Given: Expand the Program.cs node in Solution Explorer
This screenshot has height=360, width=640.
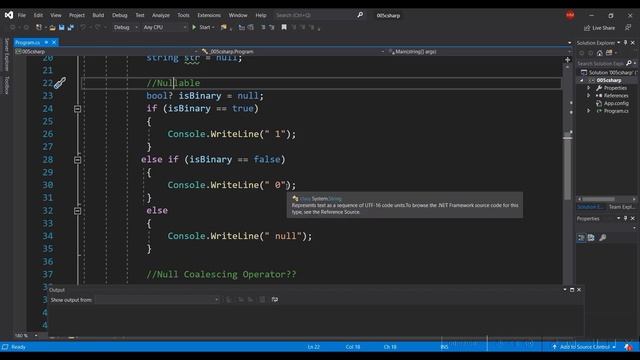Looking at the screenshot, I should (x=589, y=111).
